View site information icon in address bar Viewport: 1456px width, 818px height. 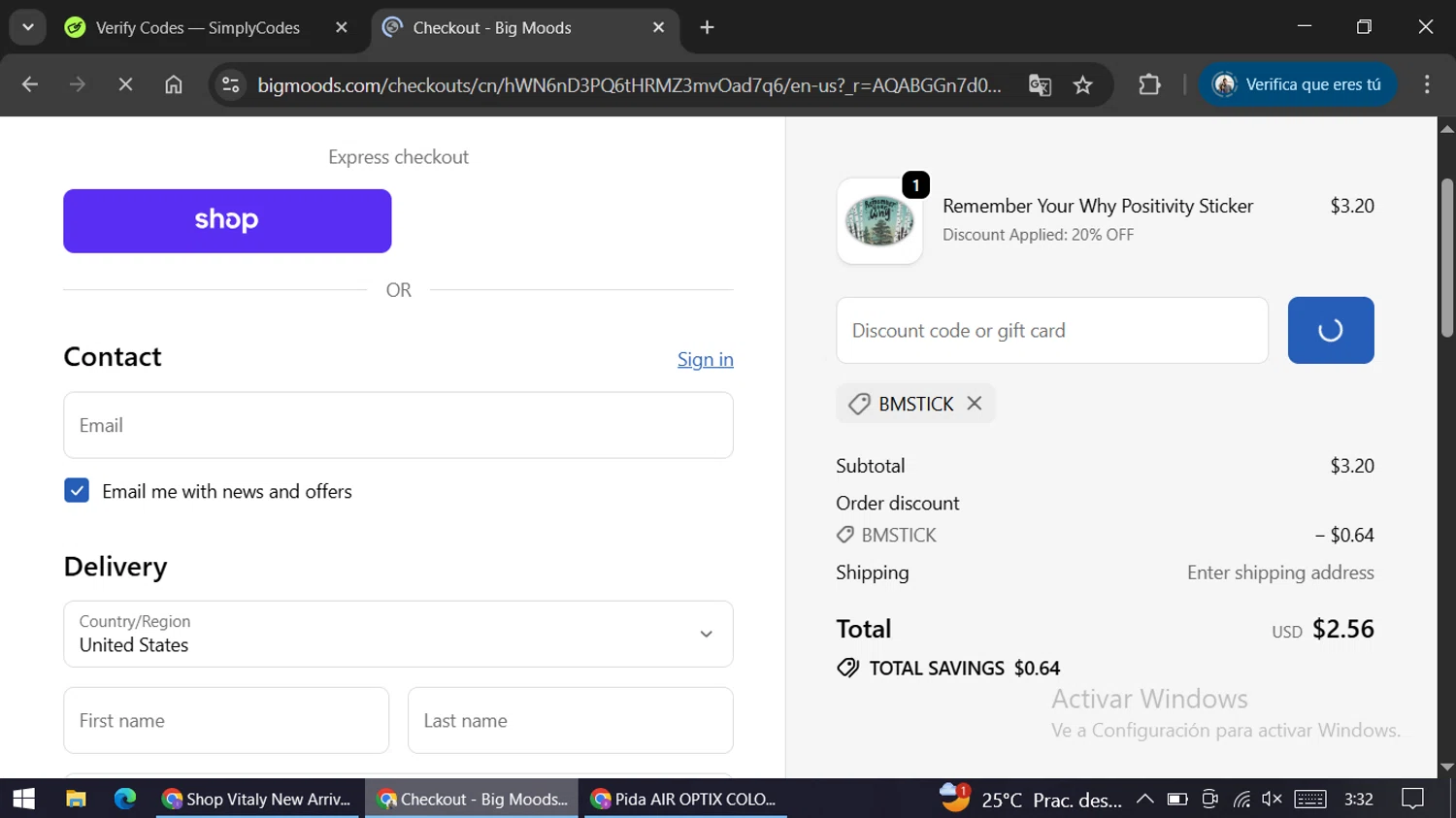(231, 84)
